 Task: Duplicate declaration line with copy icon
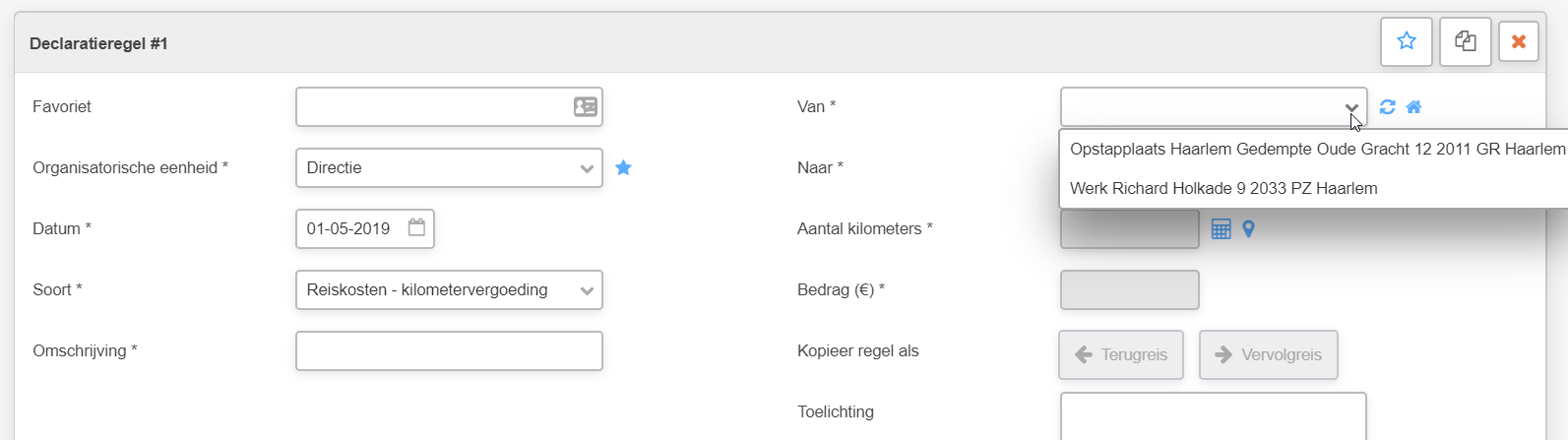click(1465, 42)
